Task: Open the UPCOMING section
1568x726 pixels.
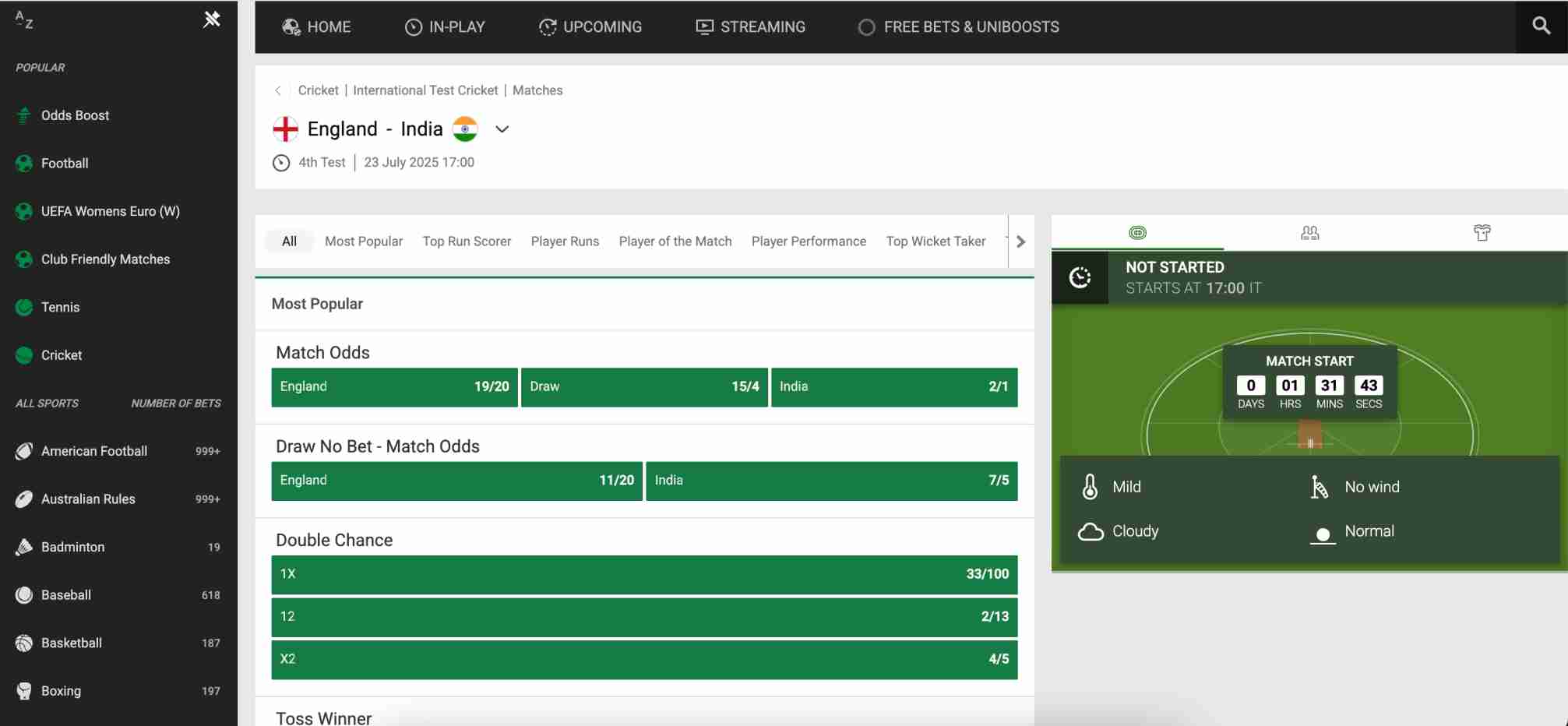Action: (x=590, y=26)
